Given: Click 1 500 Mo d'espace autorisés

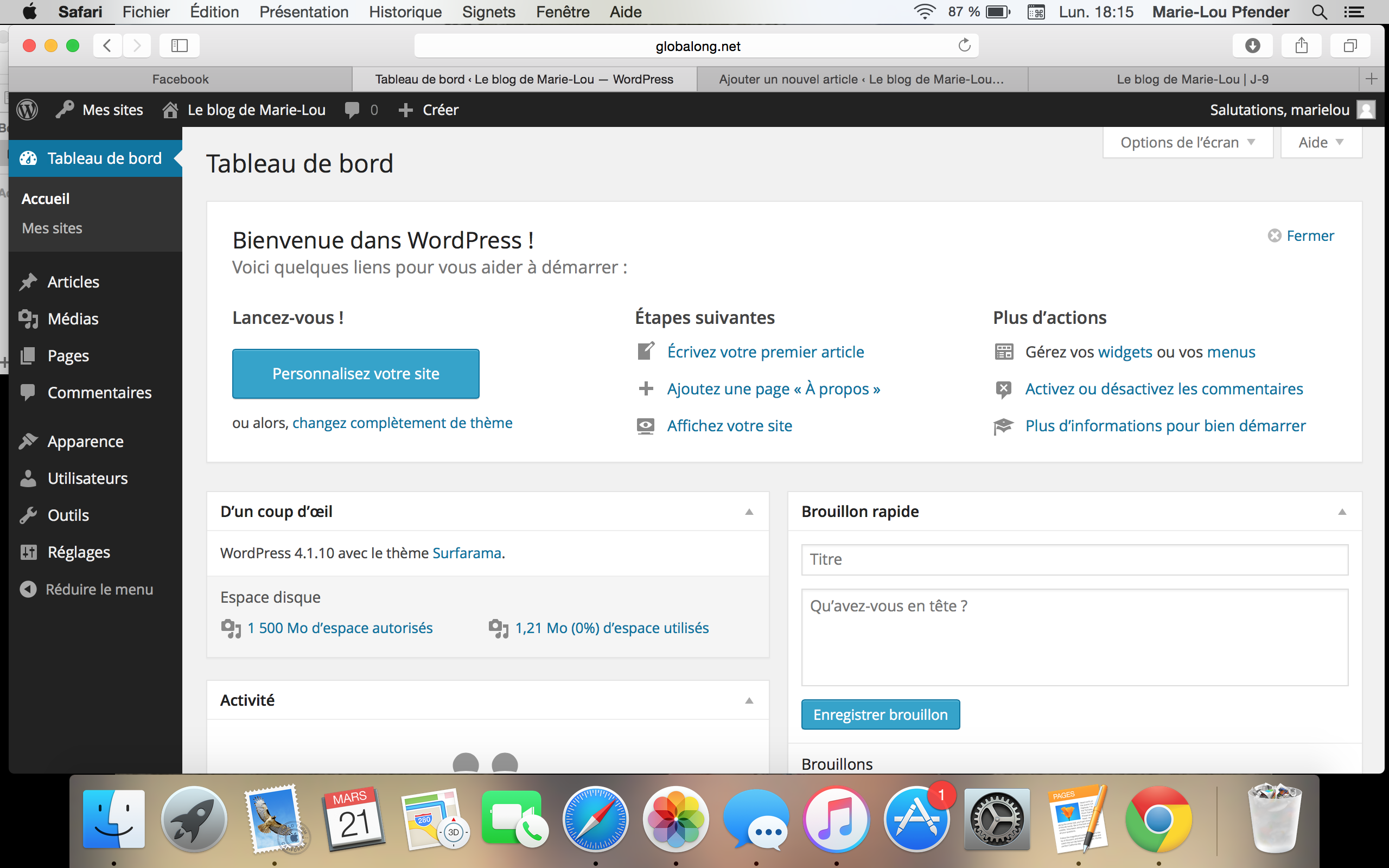Looking at the screenshot, I should point(340,628).
